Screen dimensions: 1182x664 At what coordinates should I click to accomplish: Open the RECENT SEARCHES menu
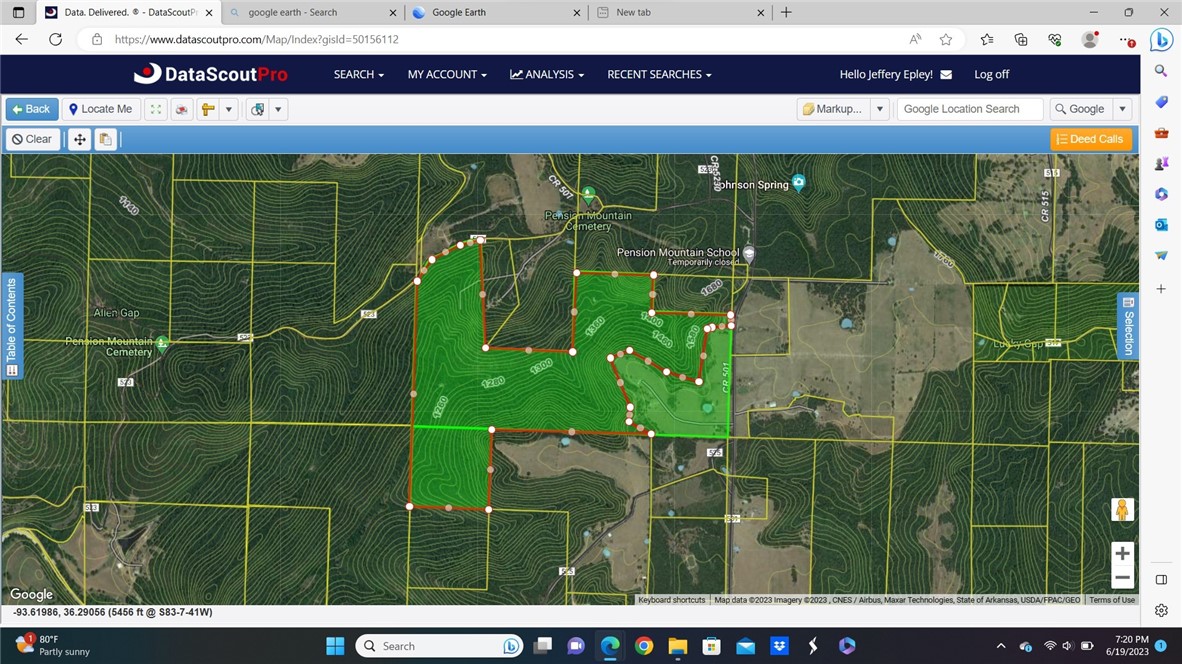coord(659,74)
